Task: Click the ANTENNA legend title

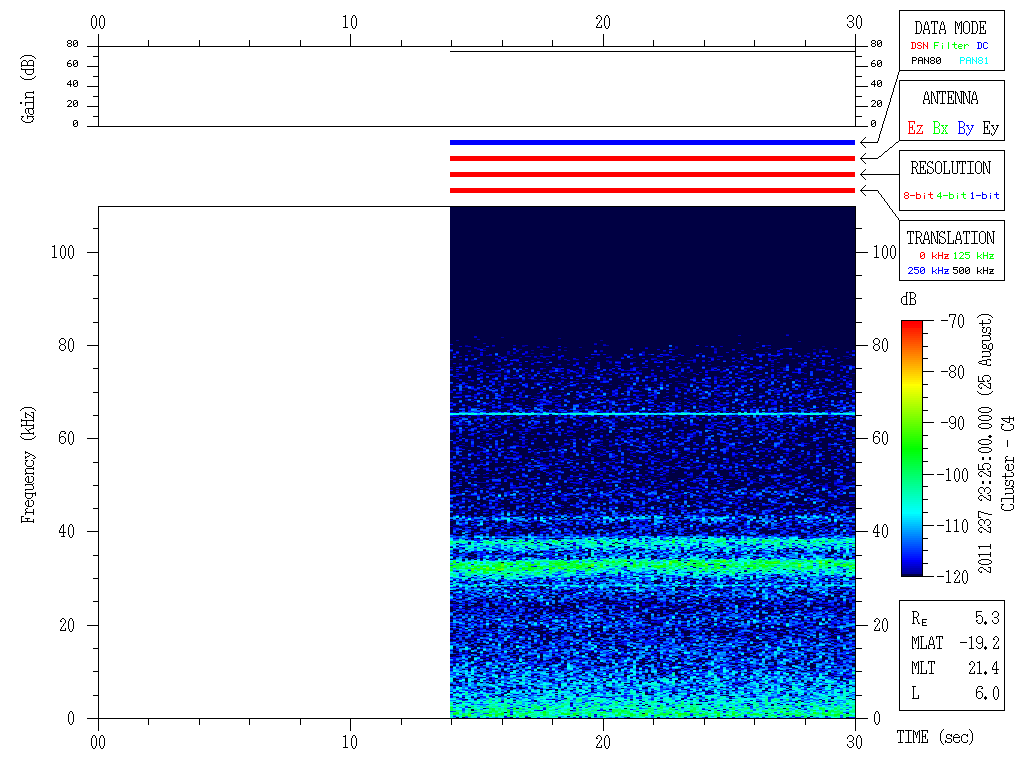Action: (x=950, y=98)
